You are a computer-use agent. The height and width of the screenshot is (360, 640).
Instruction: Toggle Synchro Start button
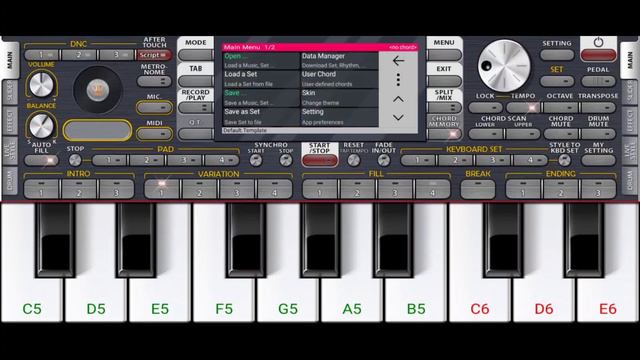(256, 160)
